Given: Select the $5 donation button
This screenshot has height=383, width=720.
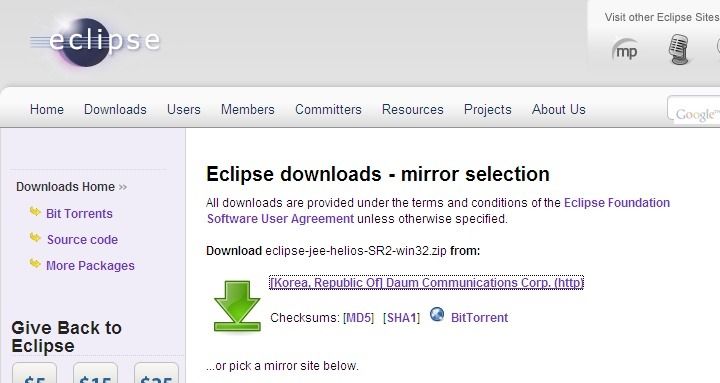Looking at the screenshot, I should (34, 373).
